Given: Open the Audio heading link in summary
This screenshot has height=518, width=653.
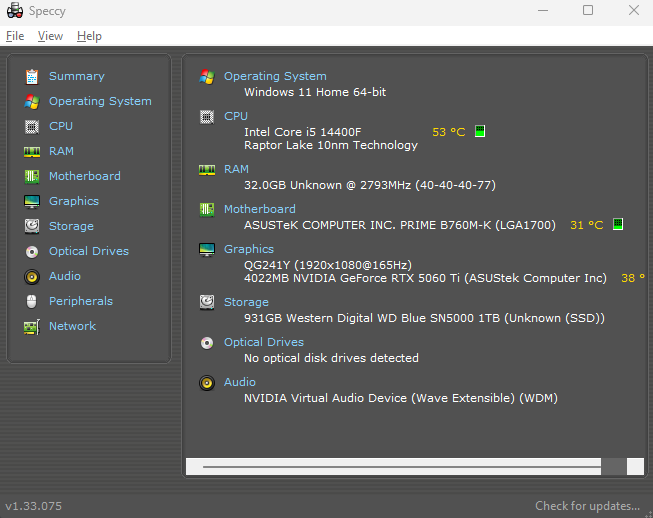Looking at the screenshot, I should click(x=240, y=382).
